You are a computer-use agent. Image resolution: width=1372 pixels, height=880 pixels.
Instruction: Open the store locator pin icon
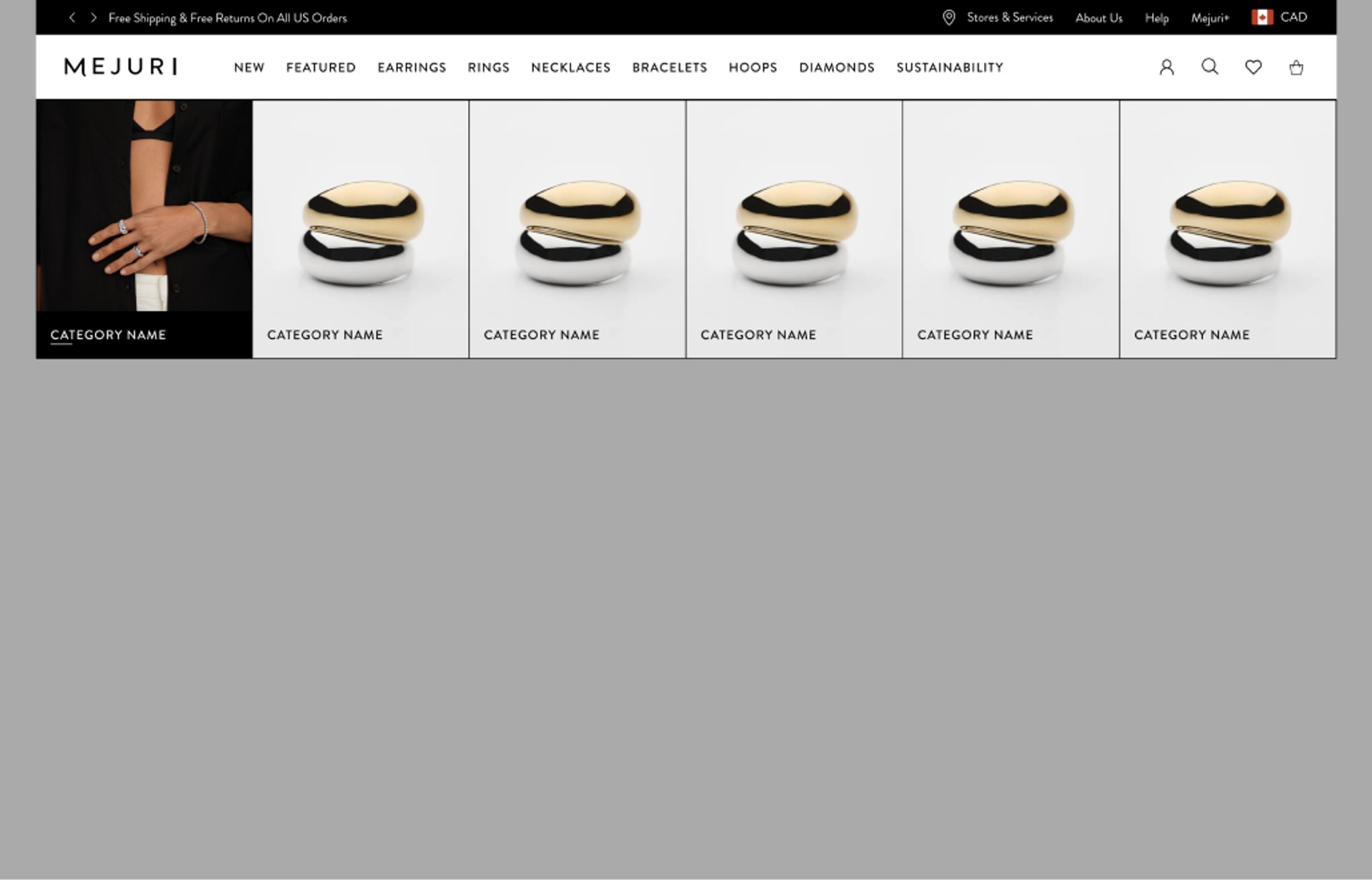click(x=949, y=18)
